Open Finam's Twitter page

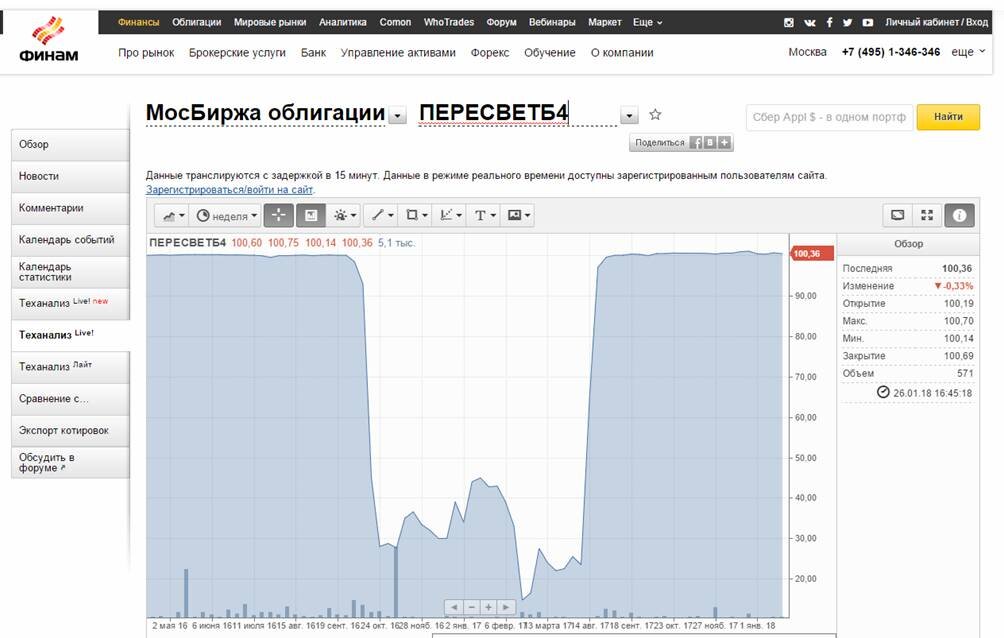point(848,22)
